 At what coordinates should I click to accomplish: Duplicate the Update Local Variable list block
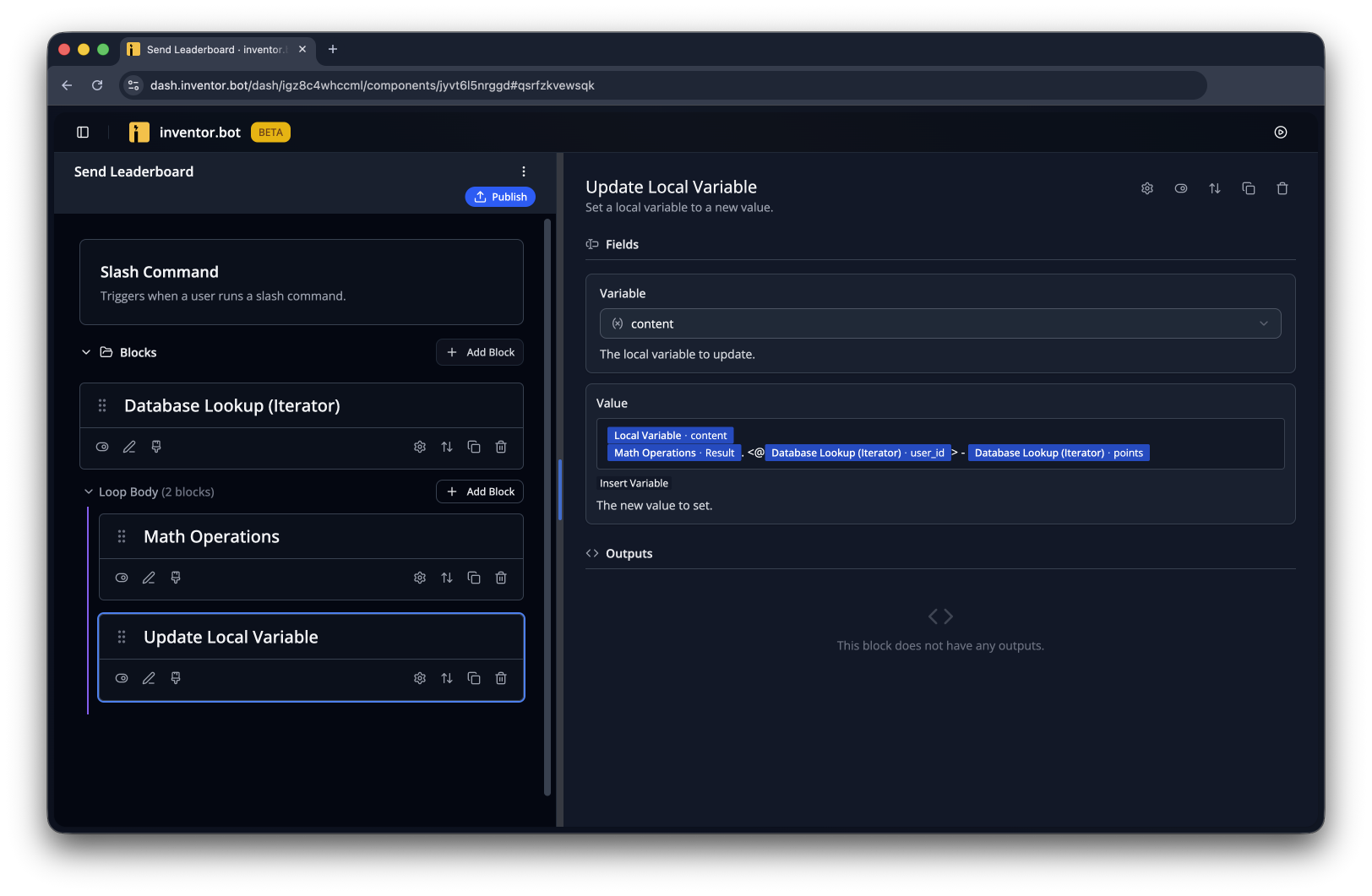[474, 678]
